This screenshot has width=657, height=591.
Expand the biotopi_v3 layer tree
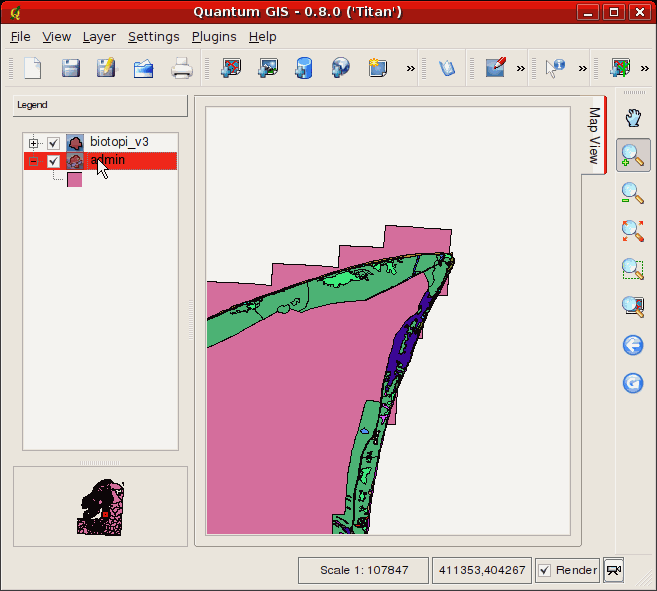click(34, 143)
